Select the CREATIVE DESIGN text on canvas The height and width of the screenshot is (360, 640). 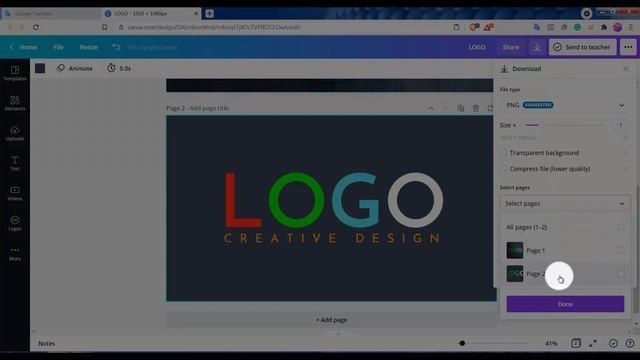click(x=331, y=238)
